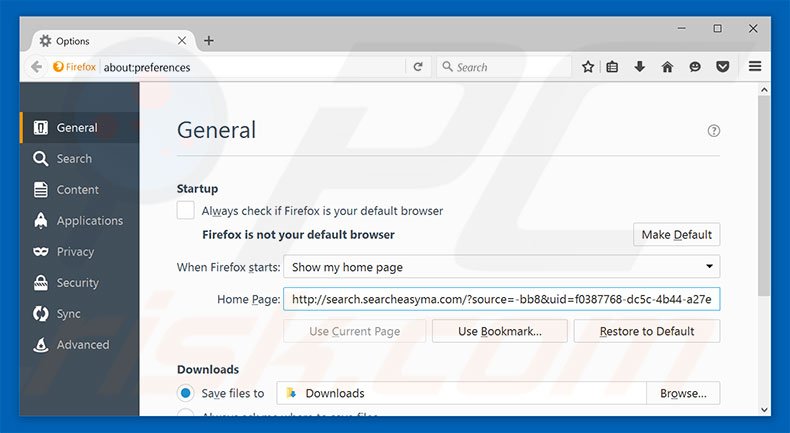The width and height of the screenshot is (790, 433).
Task: Open the hamburger menu
Action: pyautogui.click(x=755, y=67)
